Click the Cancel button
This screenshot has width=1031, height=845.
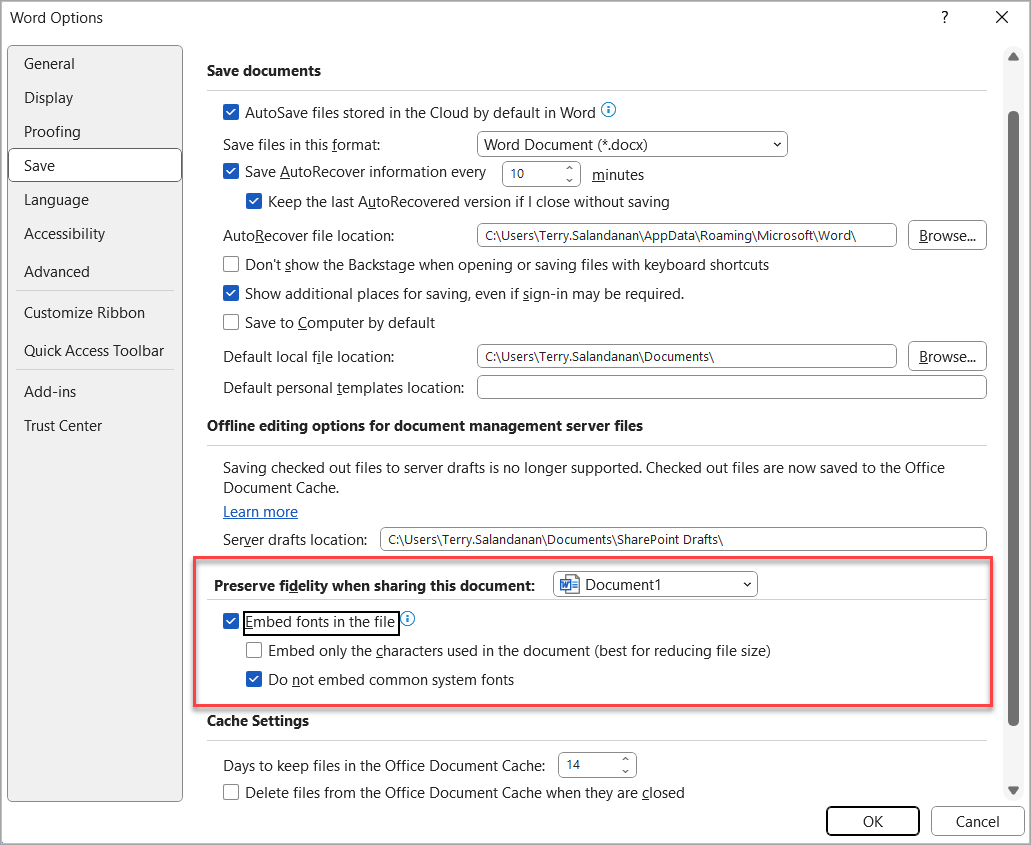pos(977,821)
